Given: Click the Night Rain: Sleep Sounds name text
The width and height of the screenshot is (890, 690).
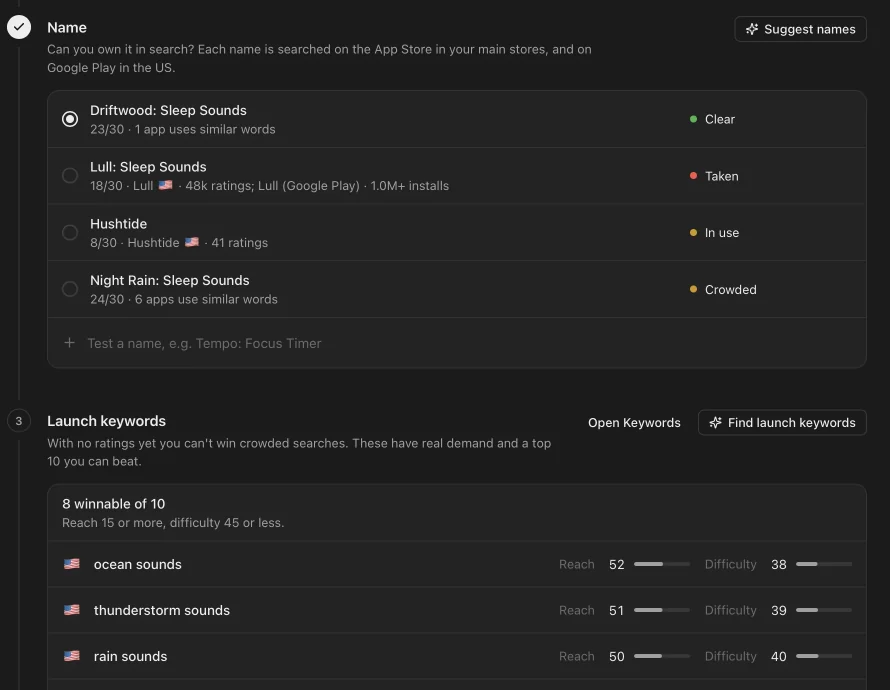Looking at the screenshot, I should (170, 280).
